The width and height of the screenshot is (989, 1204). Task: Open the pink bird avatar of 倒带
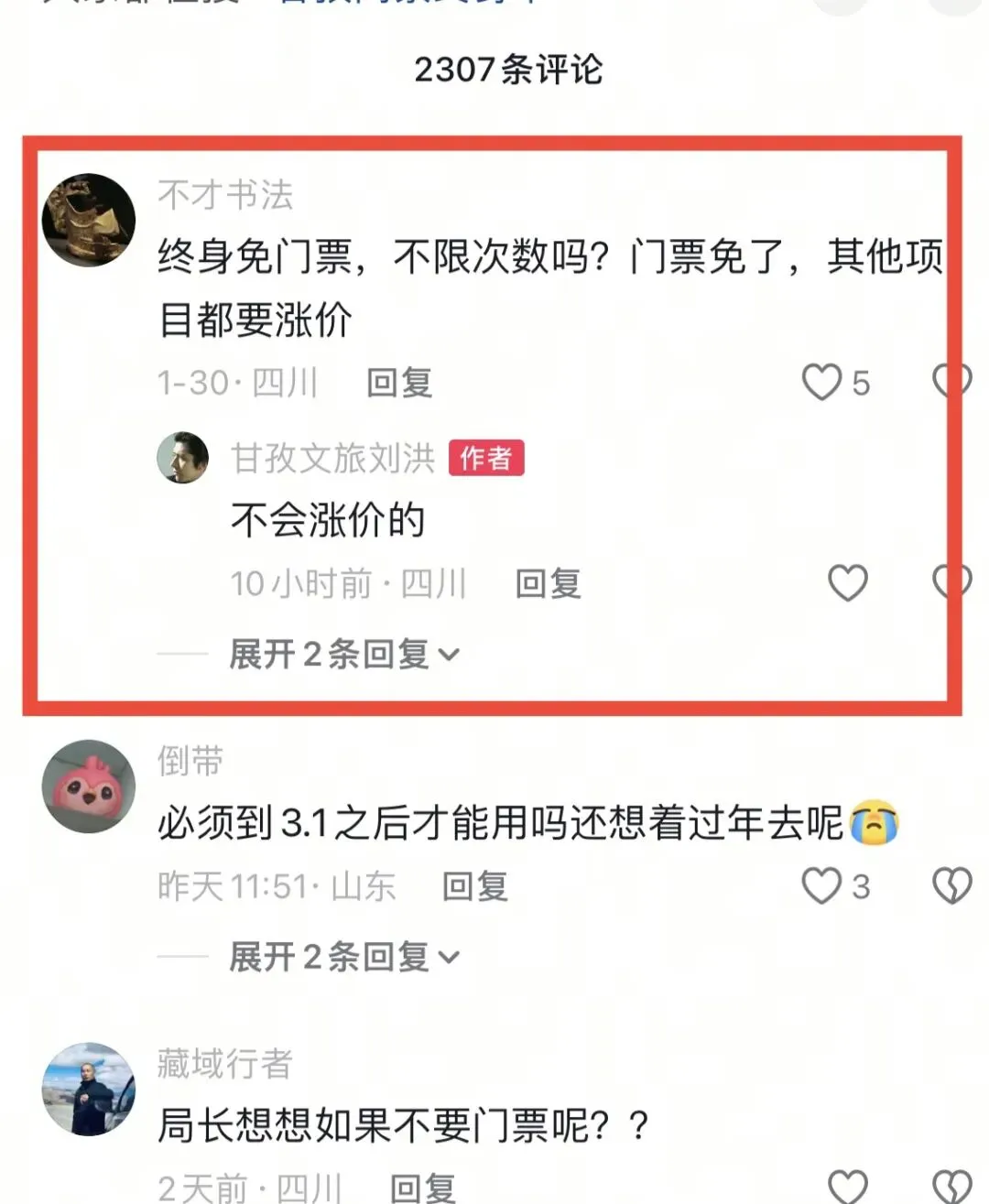pos(89,786)
